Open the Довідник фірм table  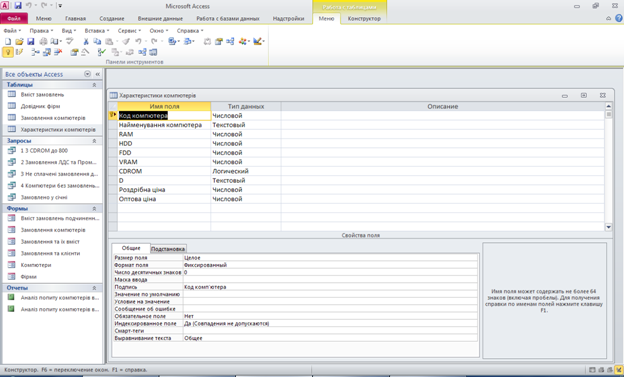pyautogui.click(x=40, y=106)
